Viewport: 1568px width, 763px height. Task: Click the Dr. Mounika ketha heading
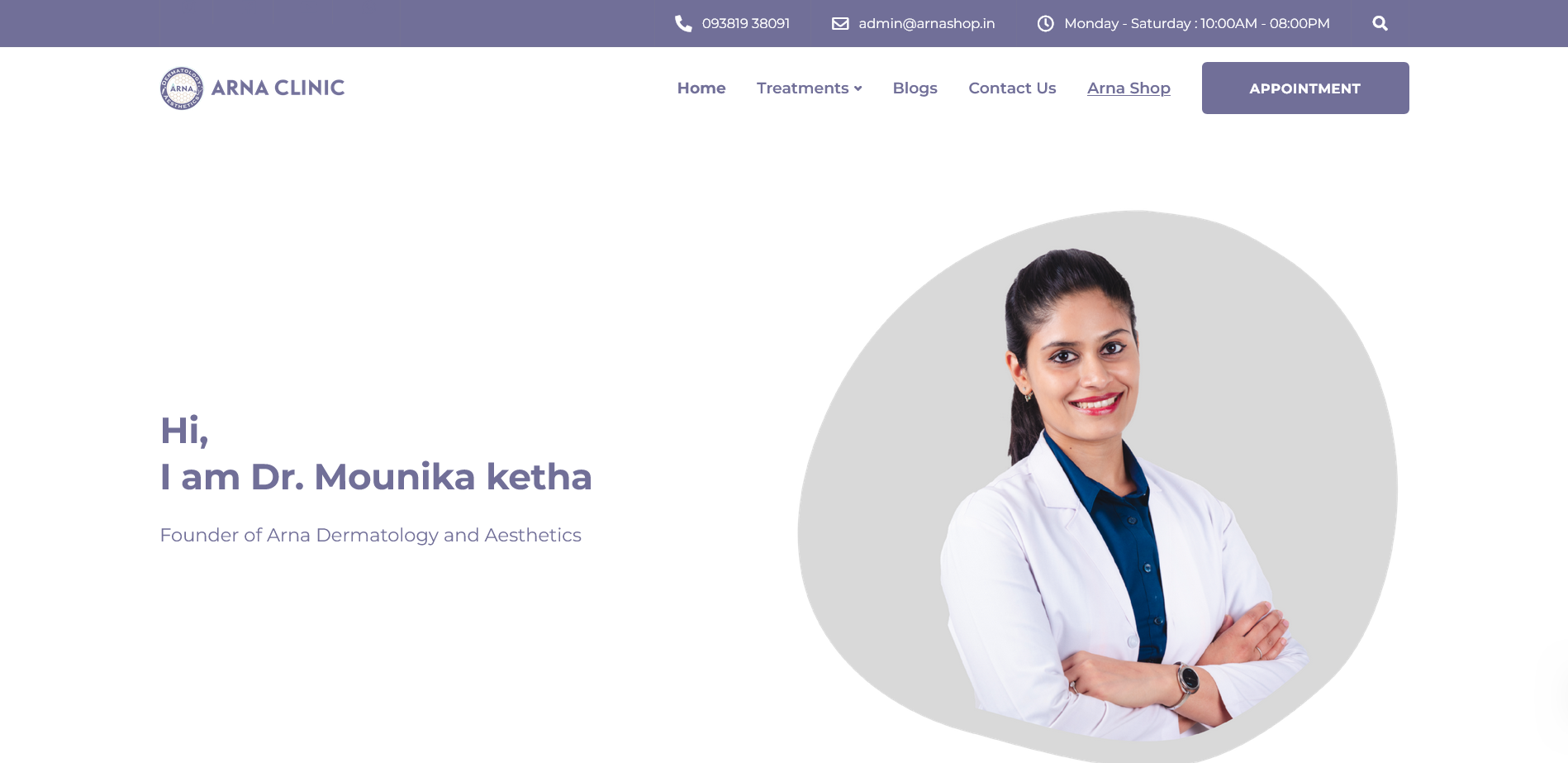[x=376, y=477]
